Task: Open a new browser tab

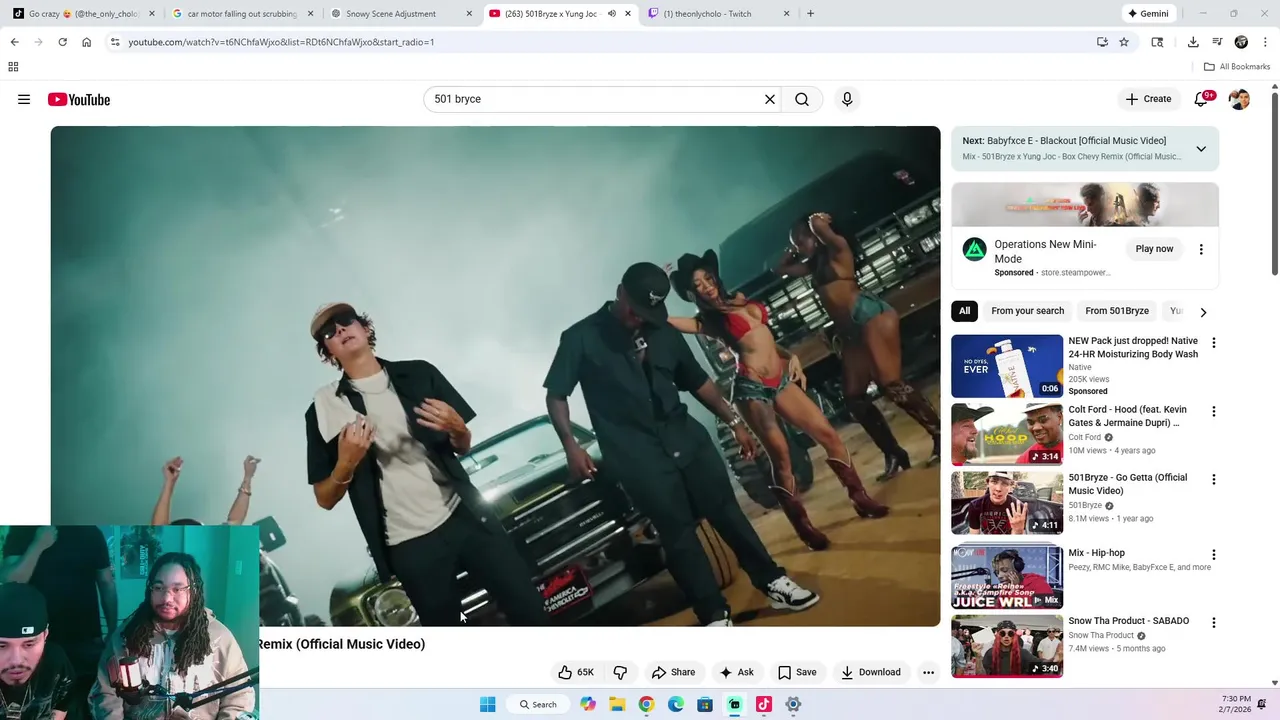Action: (810, 14)
